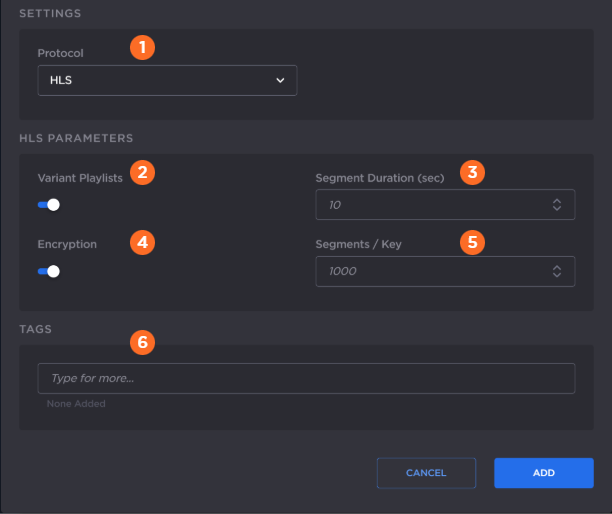Open the Protocol dropdown showing HLS
612x514 pixels.
(167, 81)
